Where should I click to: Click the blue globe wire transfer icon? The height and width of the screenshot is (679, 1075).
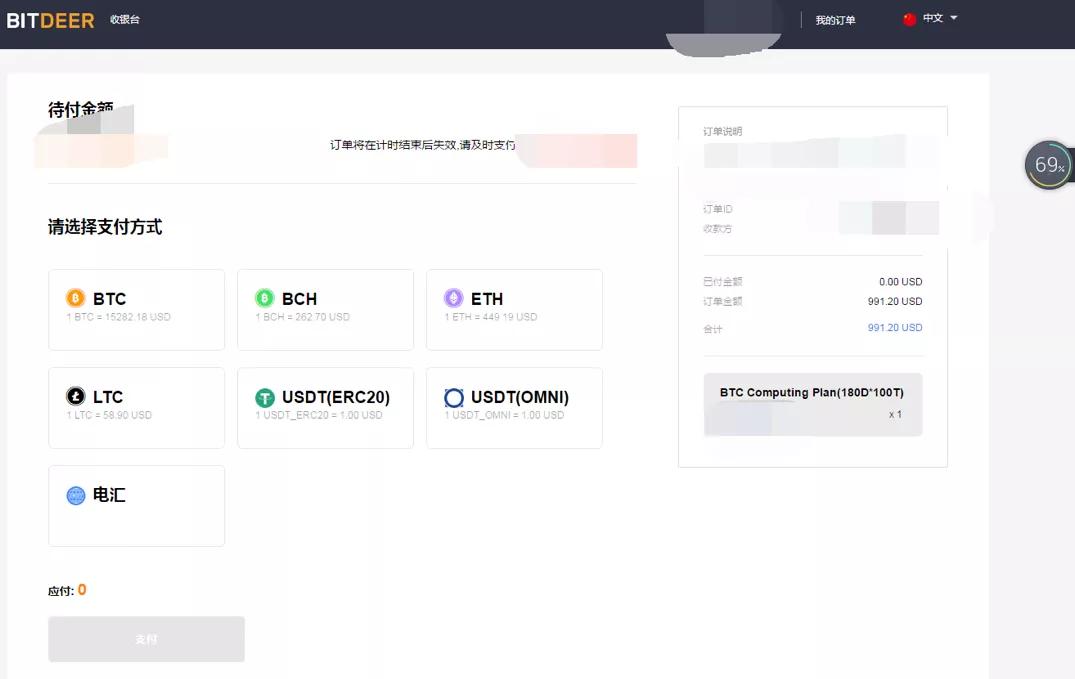coord(75,495)
